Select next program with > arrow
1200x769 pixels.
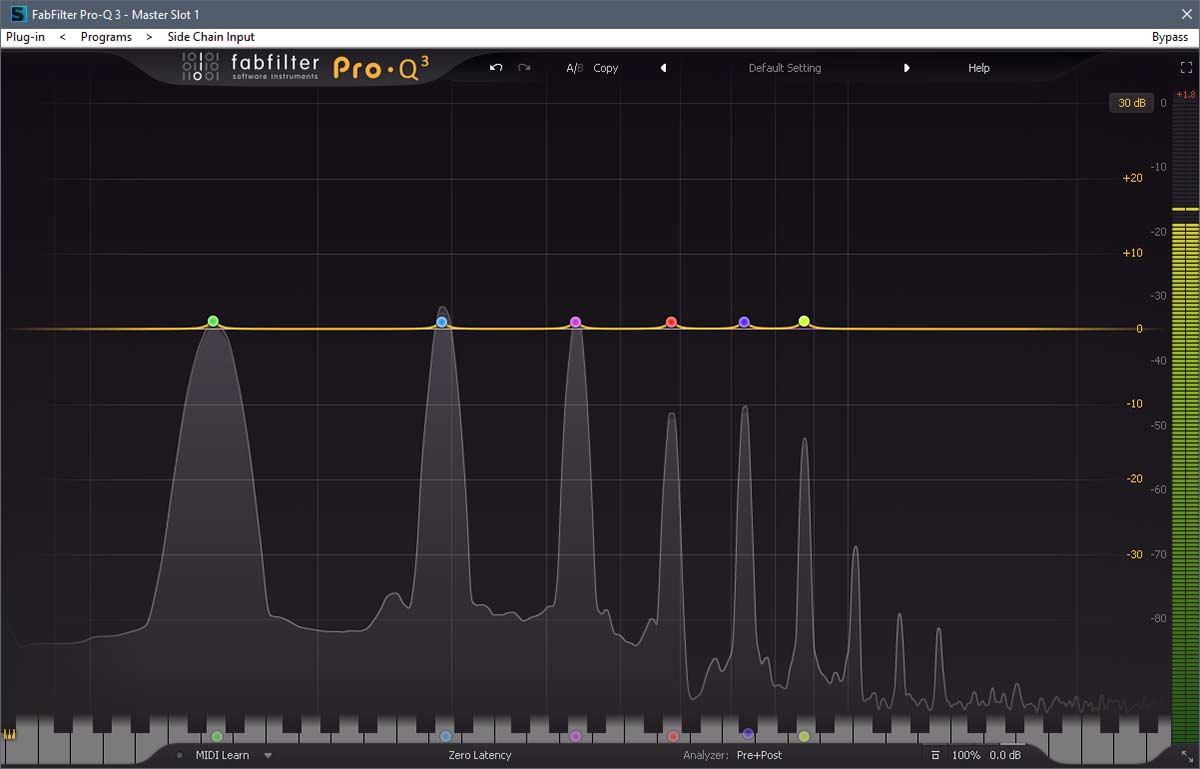[x=149, y=37]
